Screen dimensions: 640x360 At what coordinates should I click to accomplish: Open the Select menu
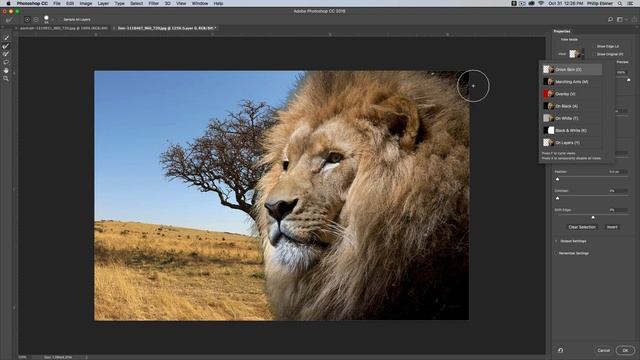[x=136, y=3]
